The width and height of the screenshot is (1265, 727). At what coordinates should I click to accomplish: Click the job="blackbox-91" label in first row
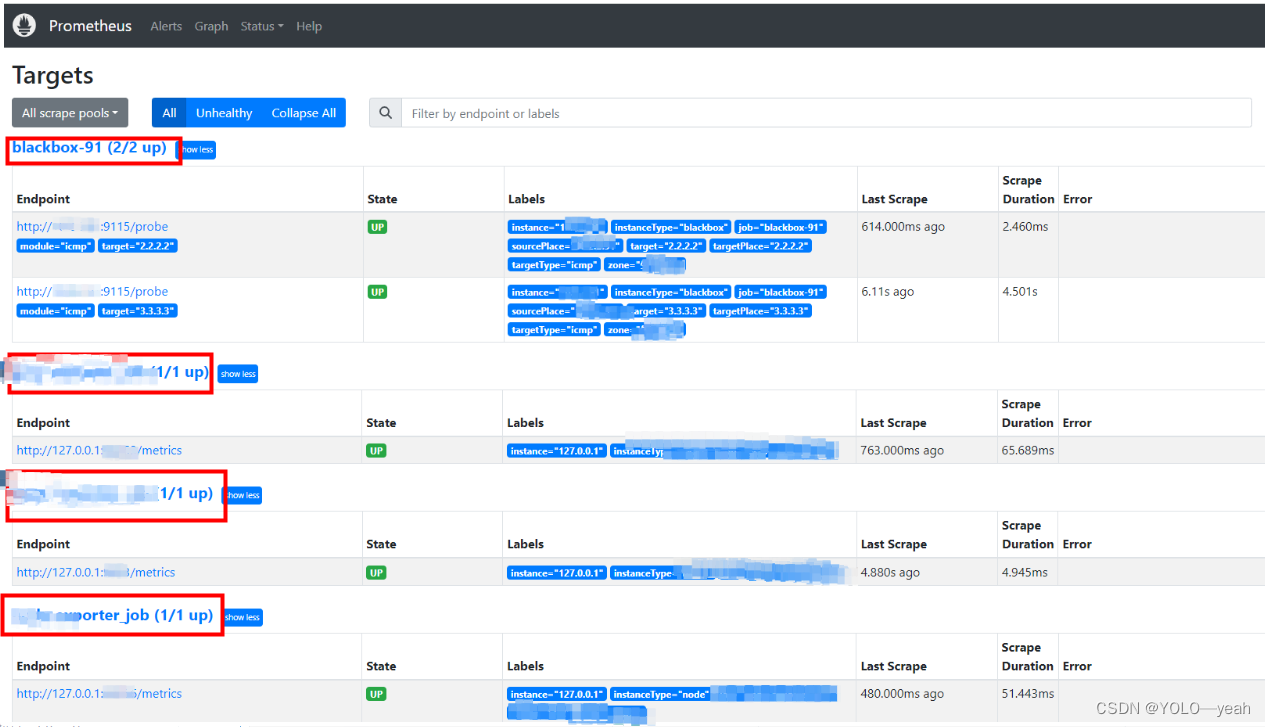781,227
